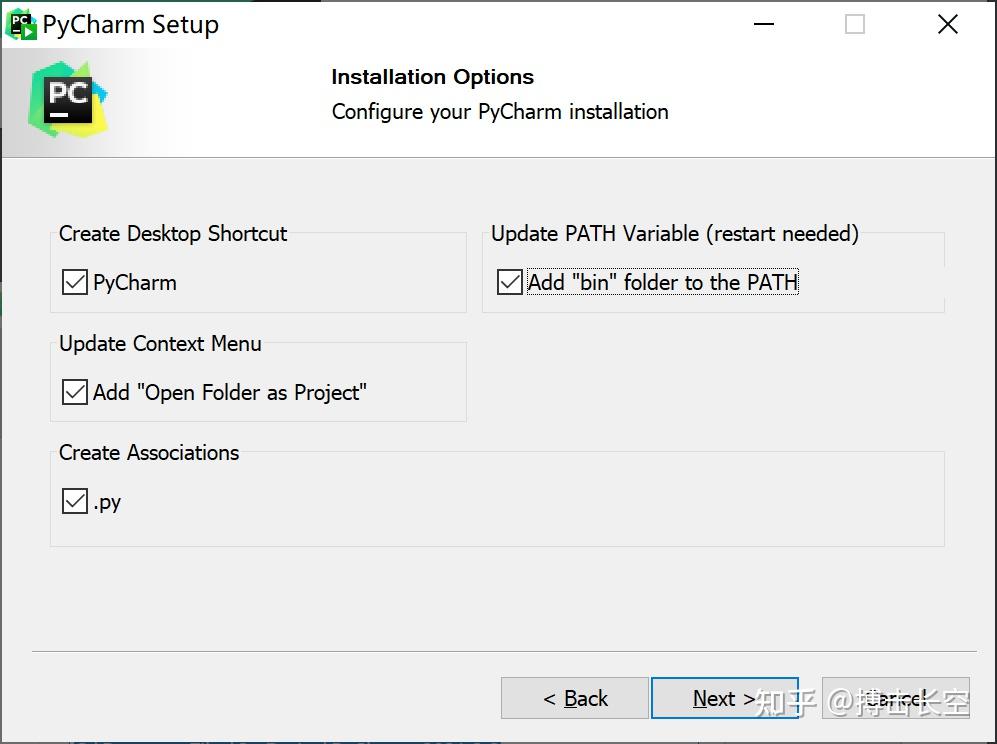Click the large PyCharm PC logo
Image resolution: width=997 pixels, height=744 pixels.
click(68, 100)
